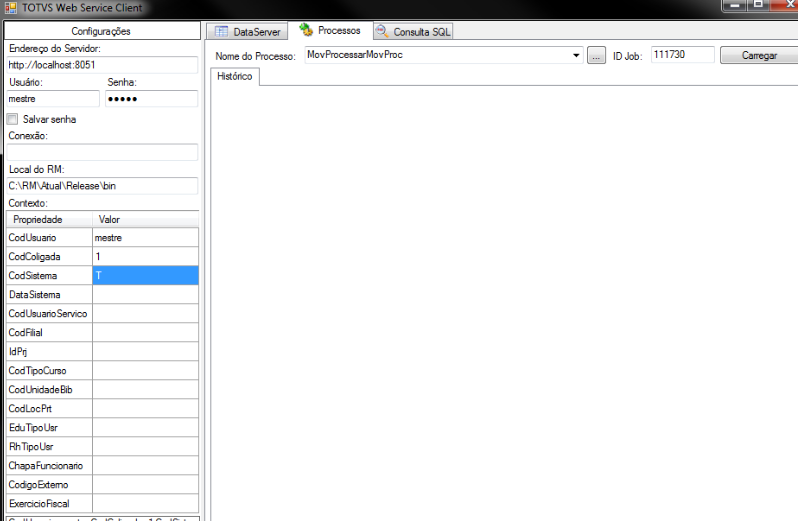Switch to the Processos tab
The height and width of the screenshot is (521, 798).
pos(330,31)
